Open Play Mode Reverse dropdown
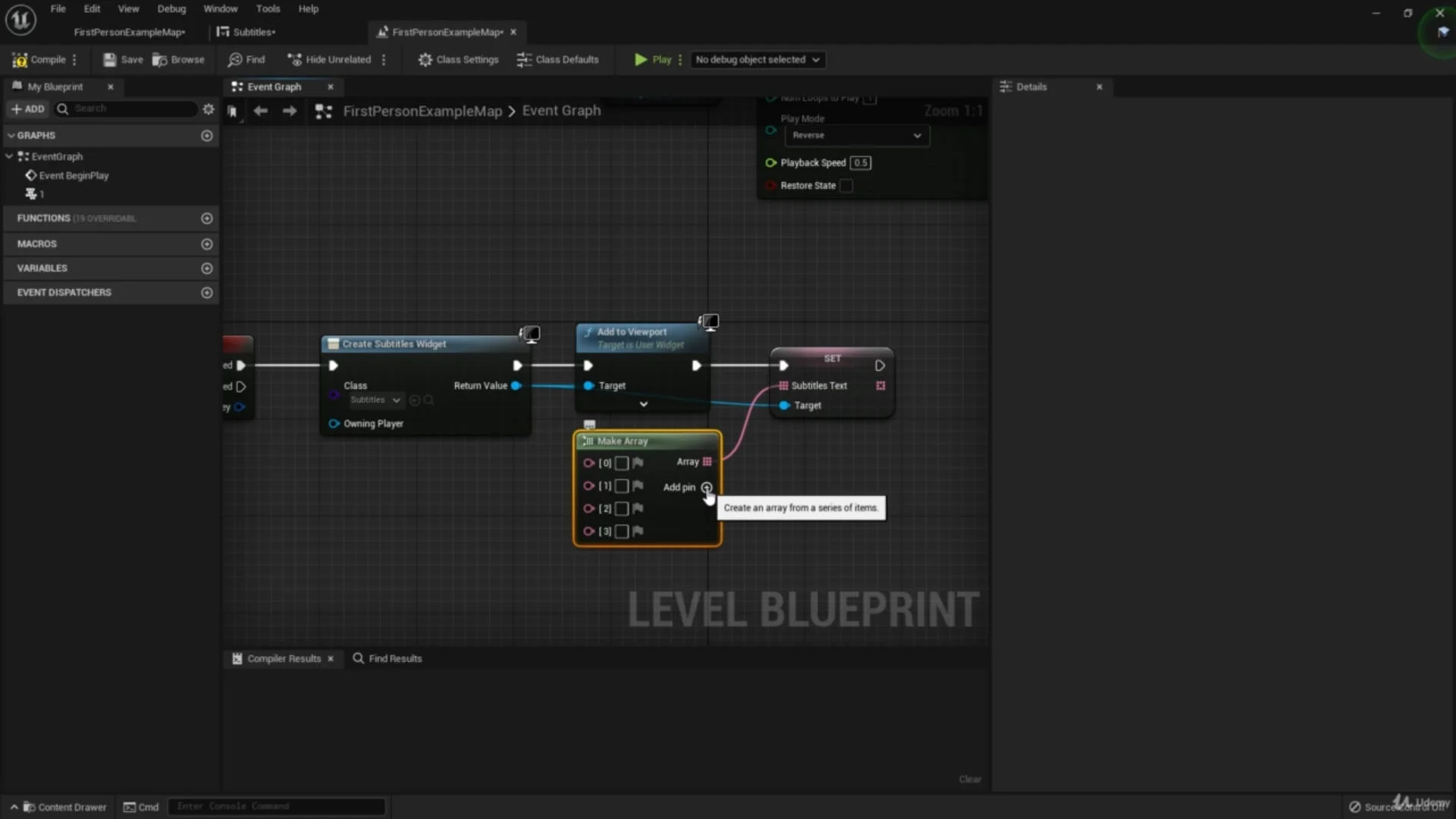Image resolution: width=1456 pixels, height=819 pixels. coord(857,136)
